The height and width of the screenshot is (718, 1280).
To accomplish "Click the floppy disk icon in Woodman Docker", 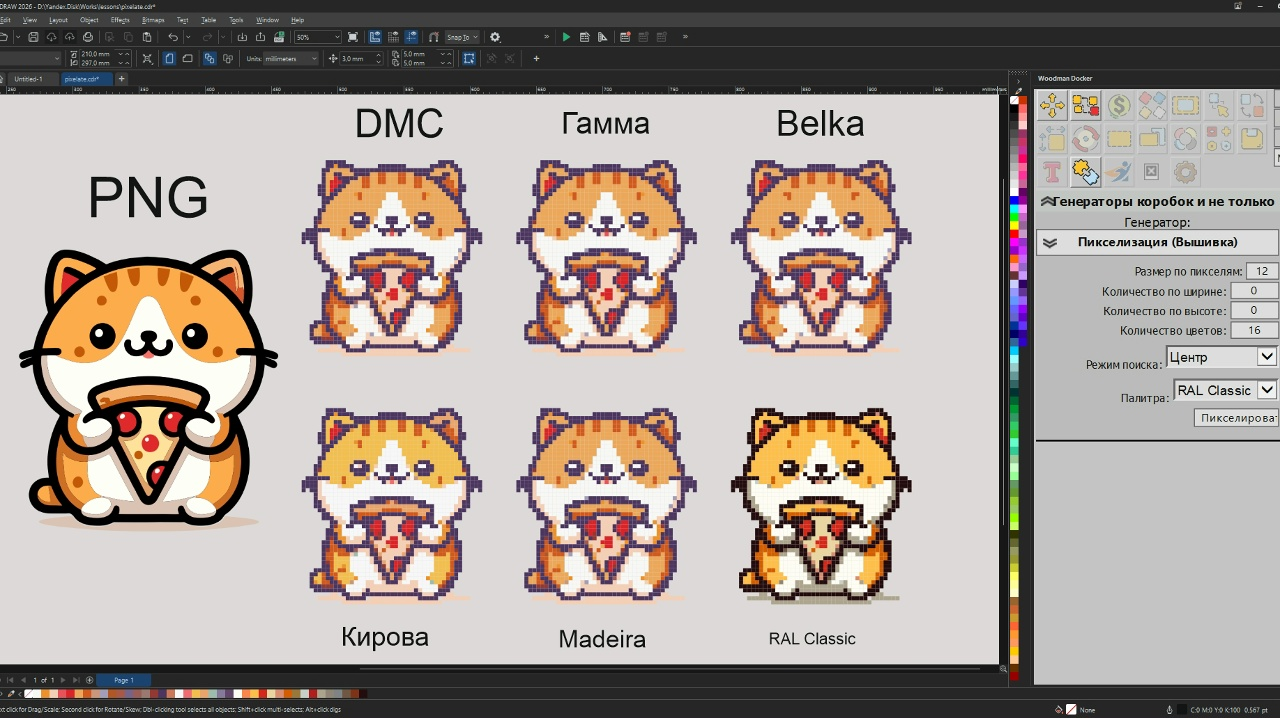I will coord(1252,138).
